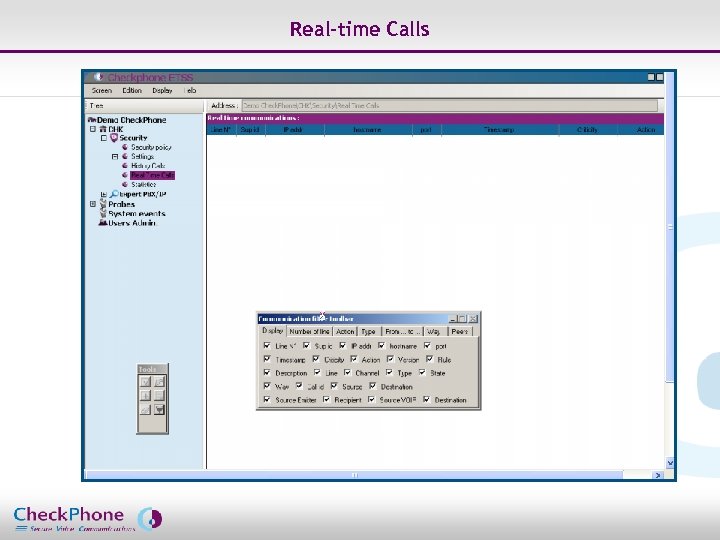
Task: Sort by the port column header
Action: click(x=426, y=130)
